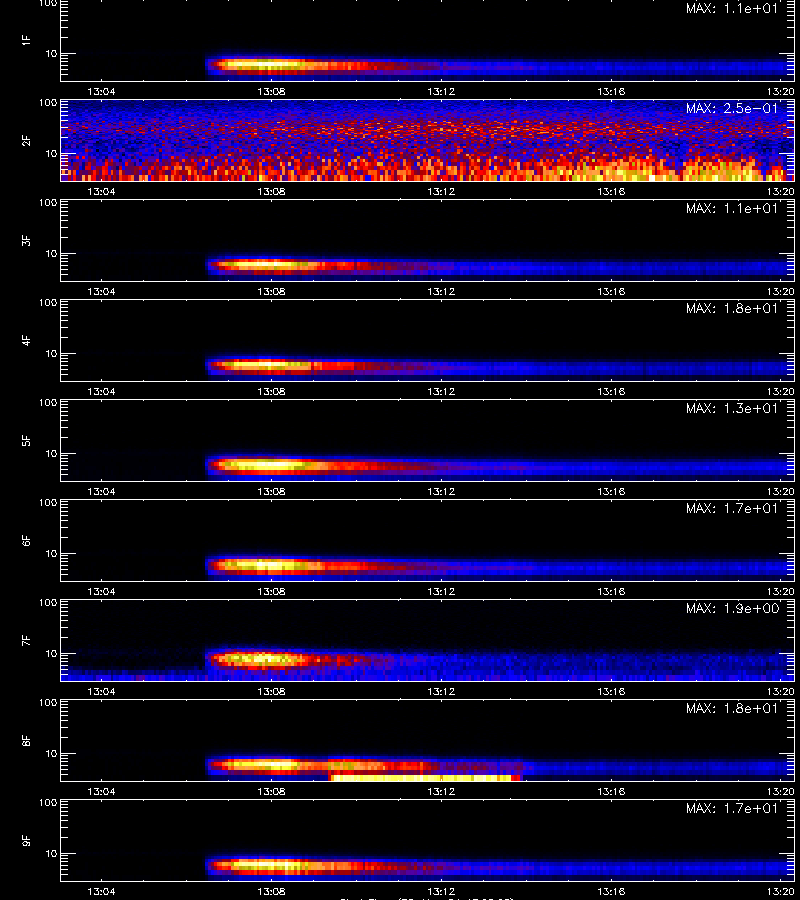Screen dimensions: 800x900
Task: Click the 5F axis label
Action: 26,440
